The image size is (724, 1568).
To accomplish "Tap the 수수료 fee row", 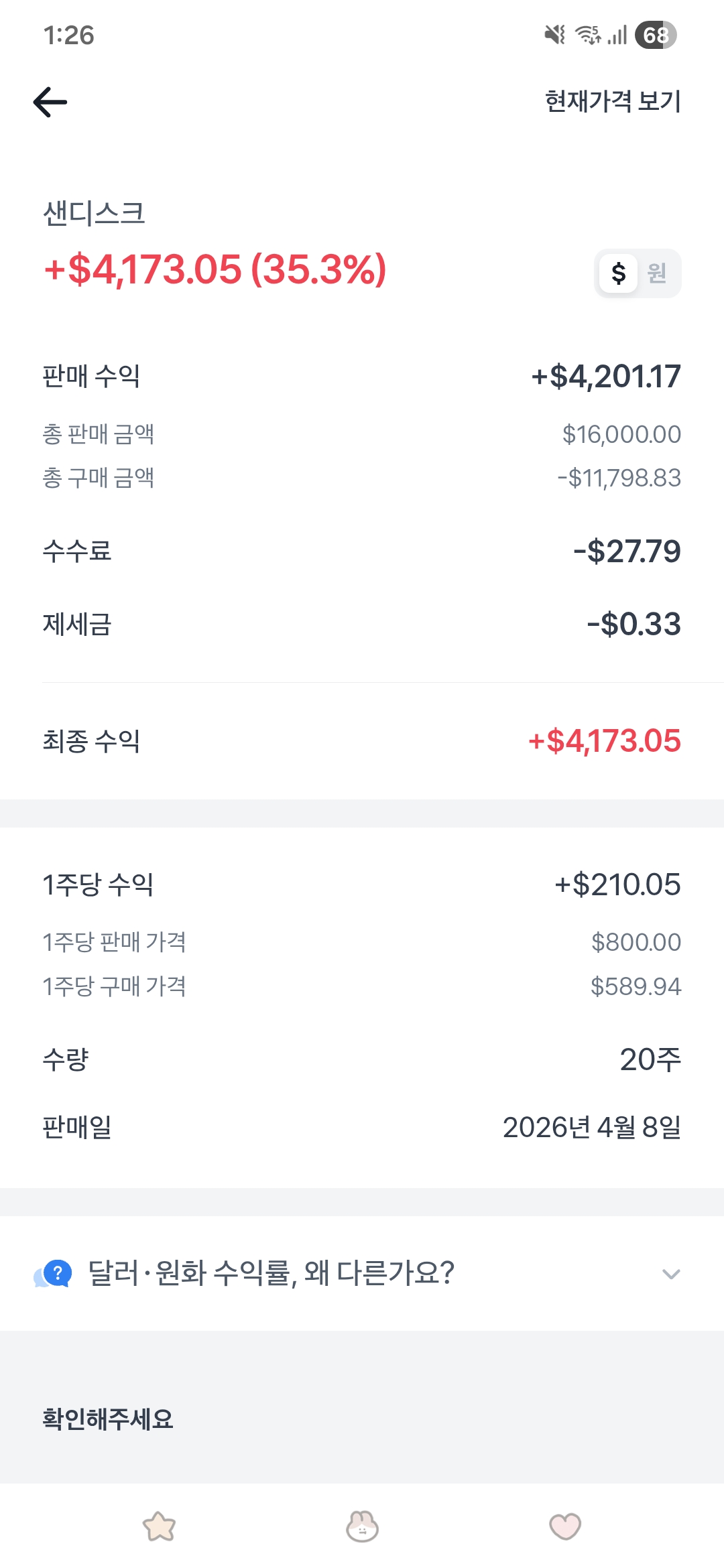I will (x=362, y=551).
